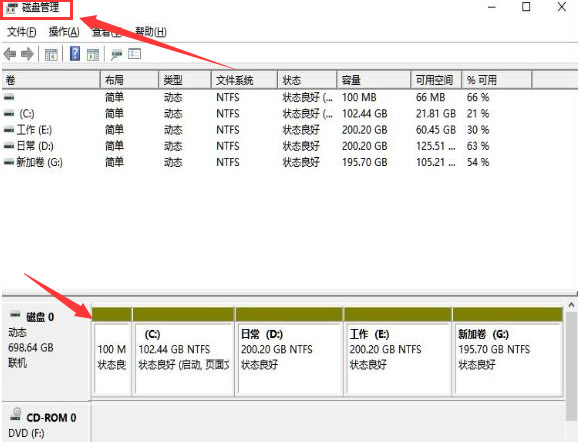Select the drive icon beside 新加卷 (G:)
The width and height of the screenshot is (579, 442).
click(9, 162)
